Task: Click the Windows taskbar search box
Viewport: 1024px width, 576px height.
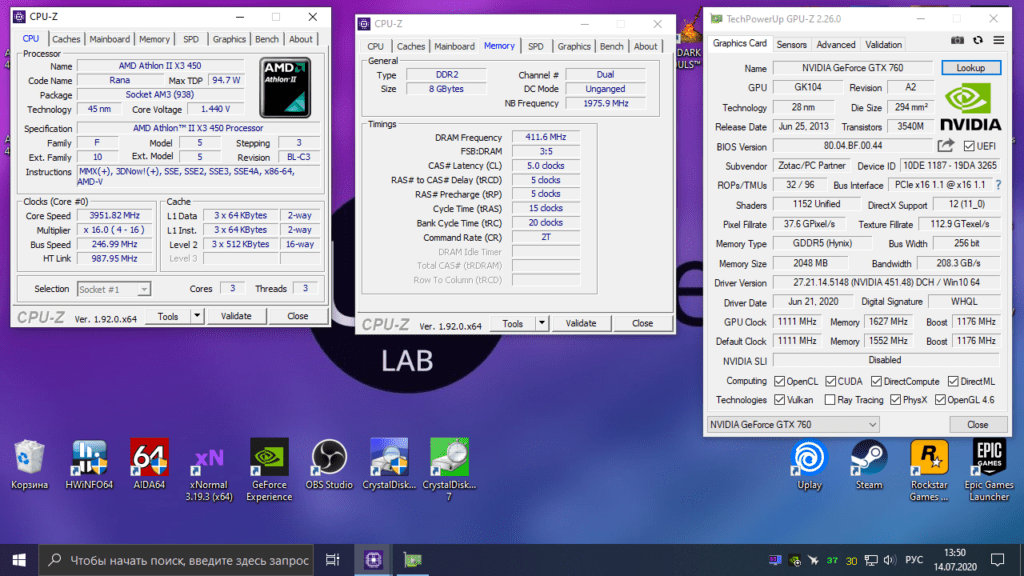Action: pyautogui.click(x=176, y=560)
